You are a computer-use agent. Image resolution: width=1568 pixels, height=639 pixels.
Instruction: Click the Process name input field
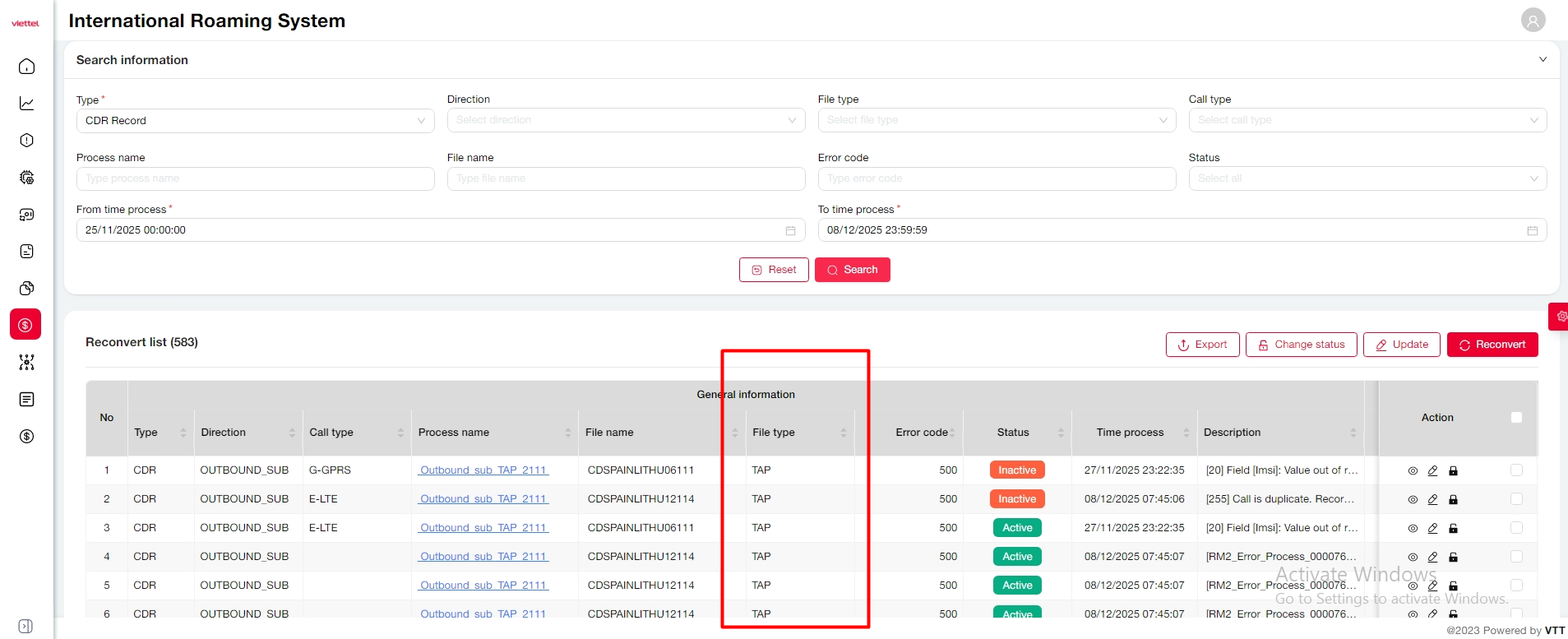coord(255,179)
